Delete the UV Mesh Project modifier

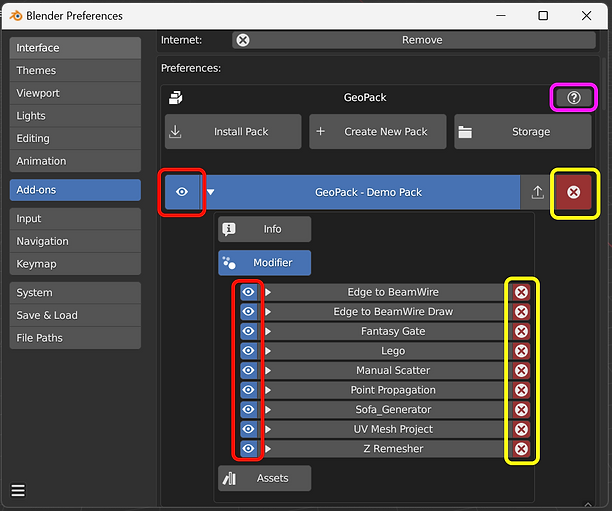tap(521, 429)
